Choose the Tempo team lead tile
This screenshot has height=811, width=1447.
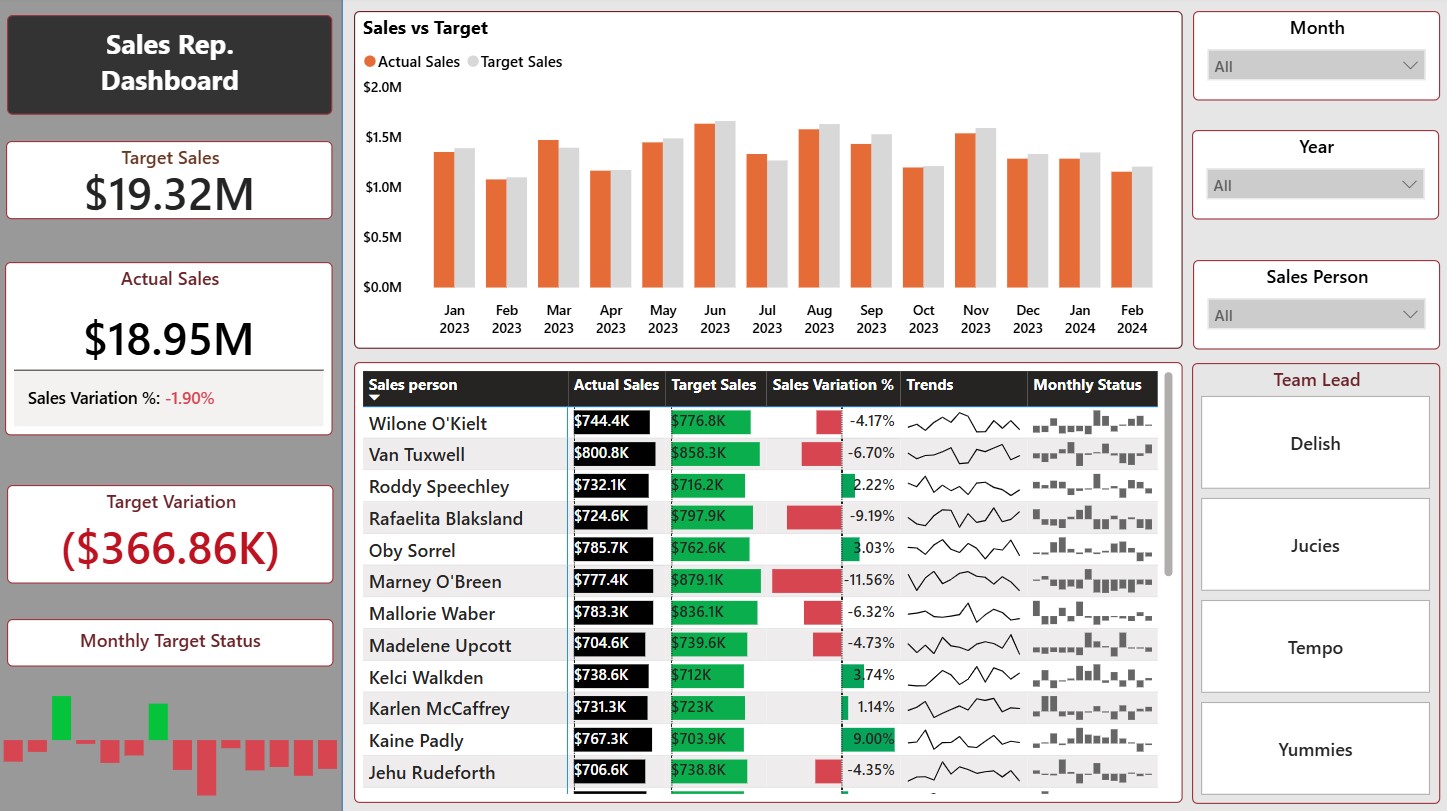click(1315, 647)
